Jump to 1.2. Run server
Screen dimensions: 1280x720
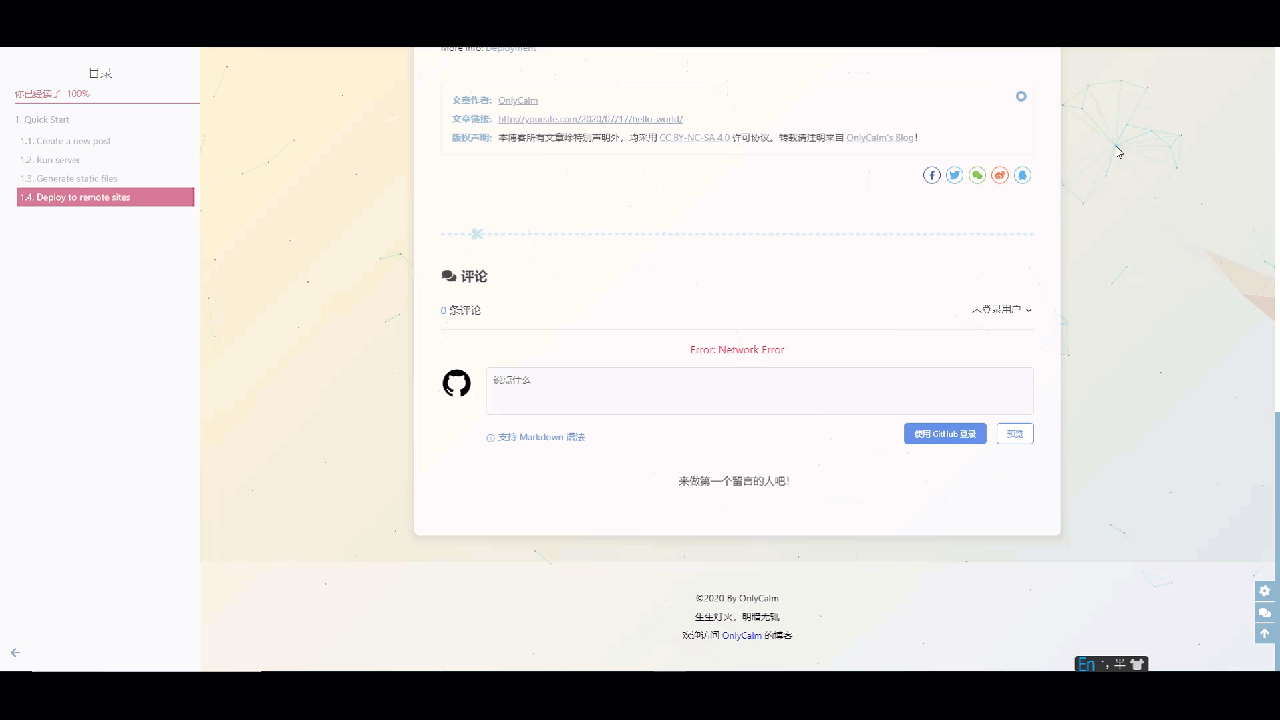tap(50, 160)
